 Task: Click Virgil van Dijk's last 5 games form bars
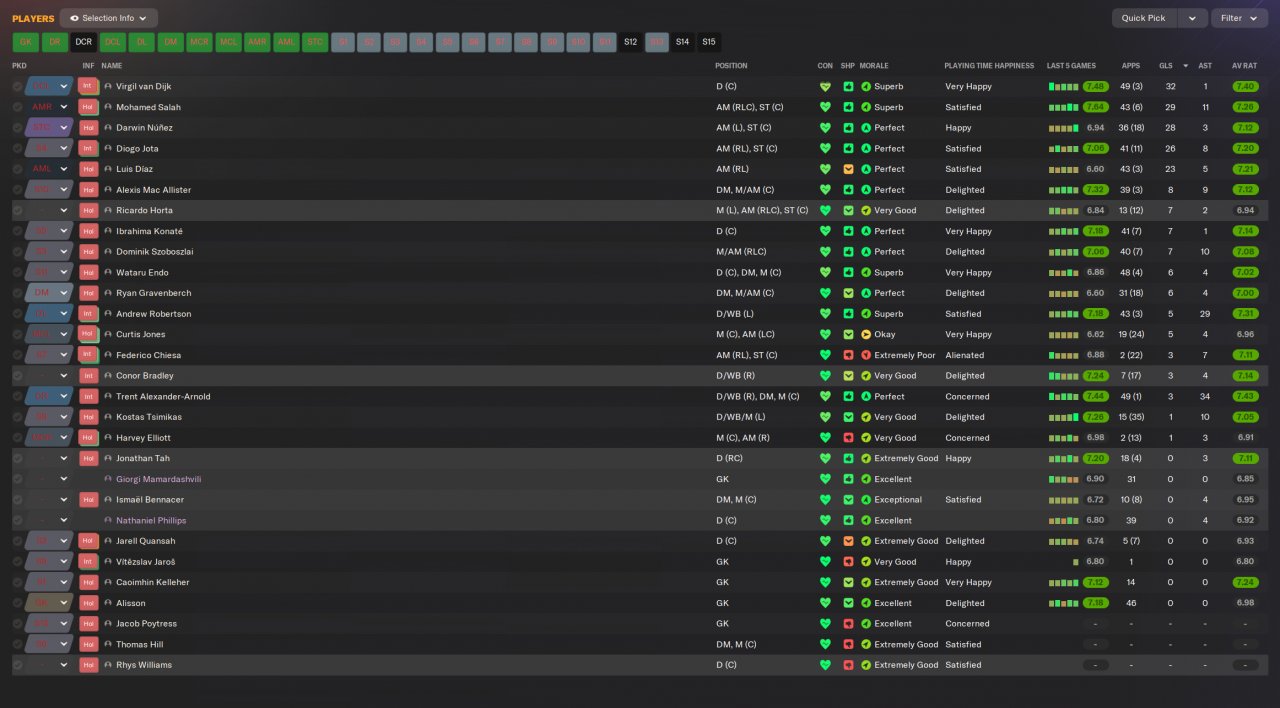[1064, 87]
